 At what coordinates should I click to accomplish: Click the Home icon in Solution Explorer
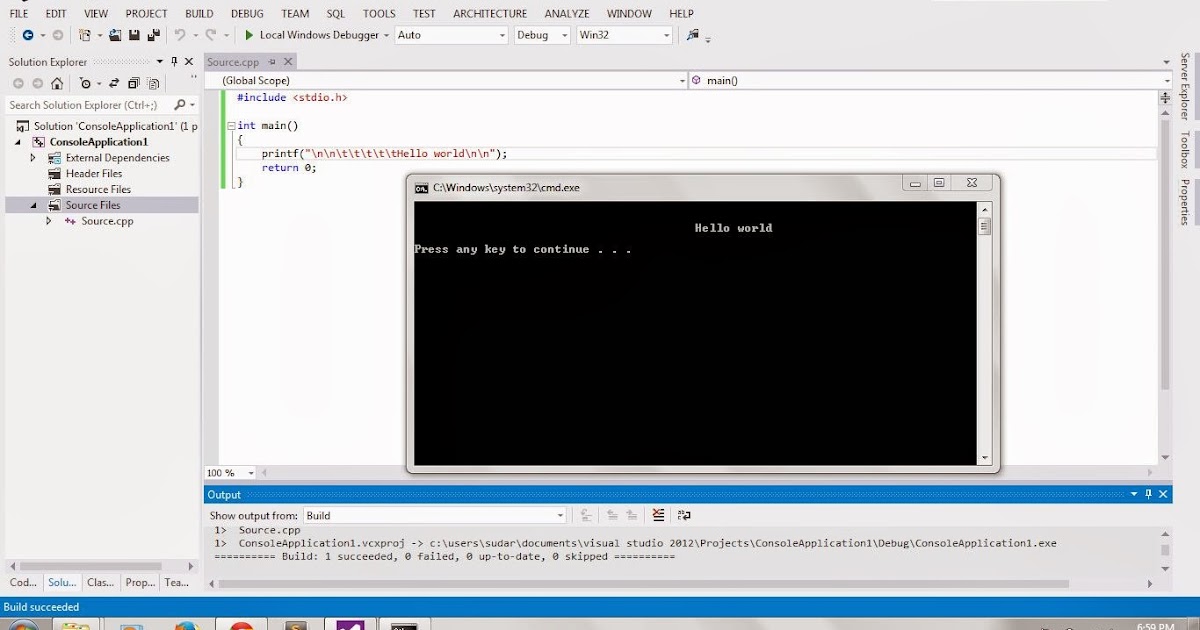pyautogui.click(x=57, y=83)
